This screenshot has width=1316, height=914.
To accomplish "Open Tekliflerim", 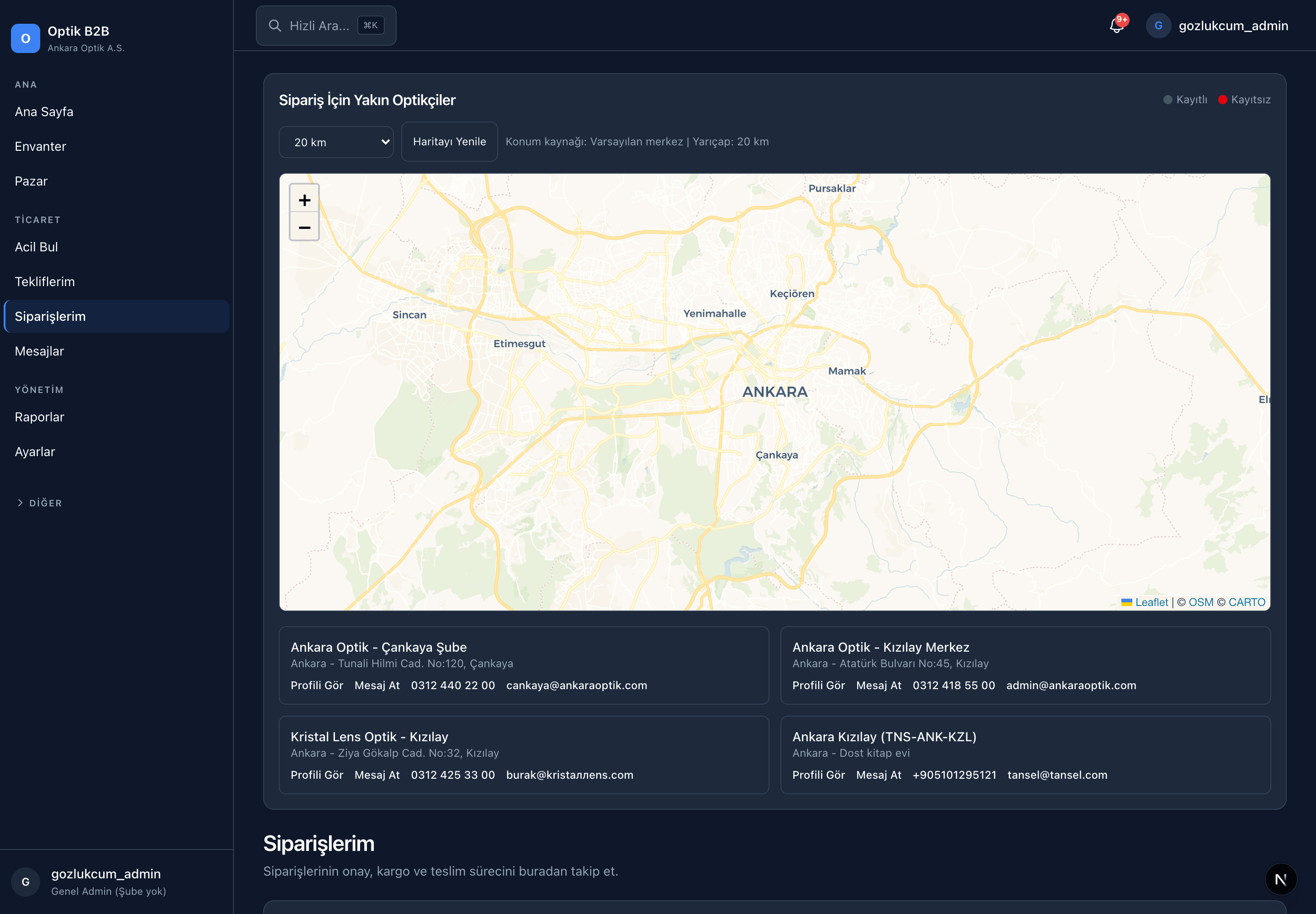I will click(x=116, y=282).
